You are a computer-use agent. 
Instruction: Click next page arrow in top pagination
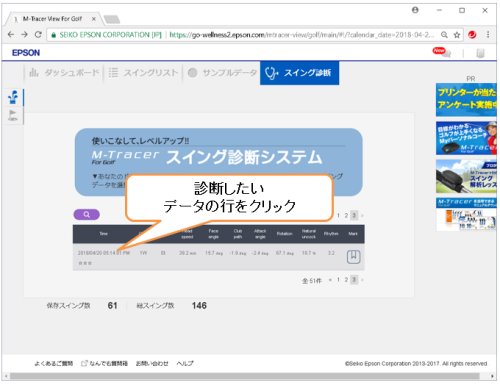[x=362, y=216]
